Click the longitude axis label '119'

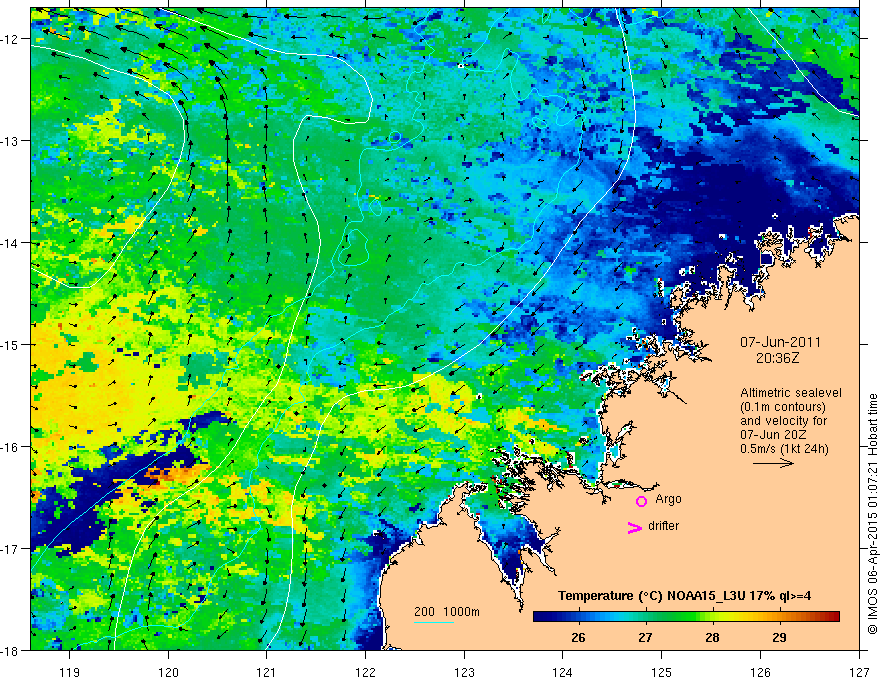point(70,672)
